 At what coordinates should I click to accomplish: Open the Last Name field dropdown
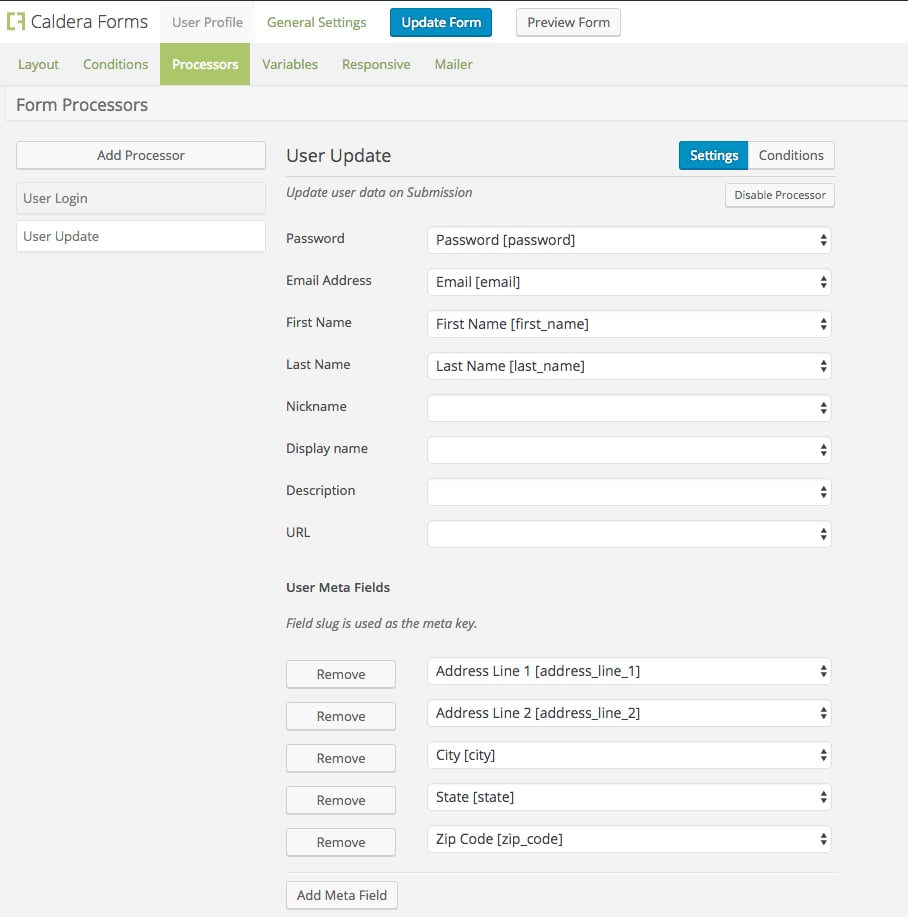coord(629,366)
